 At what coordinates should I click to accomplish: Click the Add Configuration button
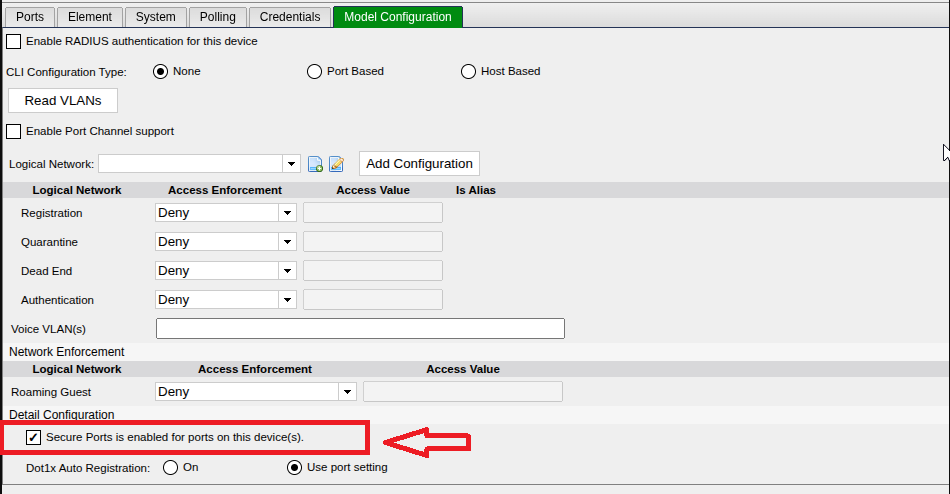click(x=419, y=164)
